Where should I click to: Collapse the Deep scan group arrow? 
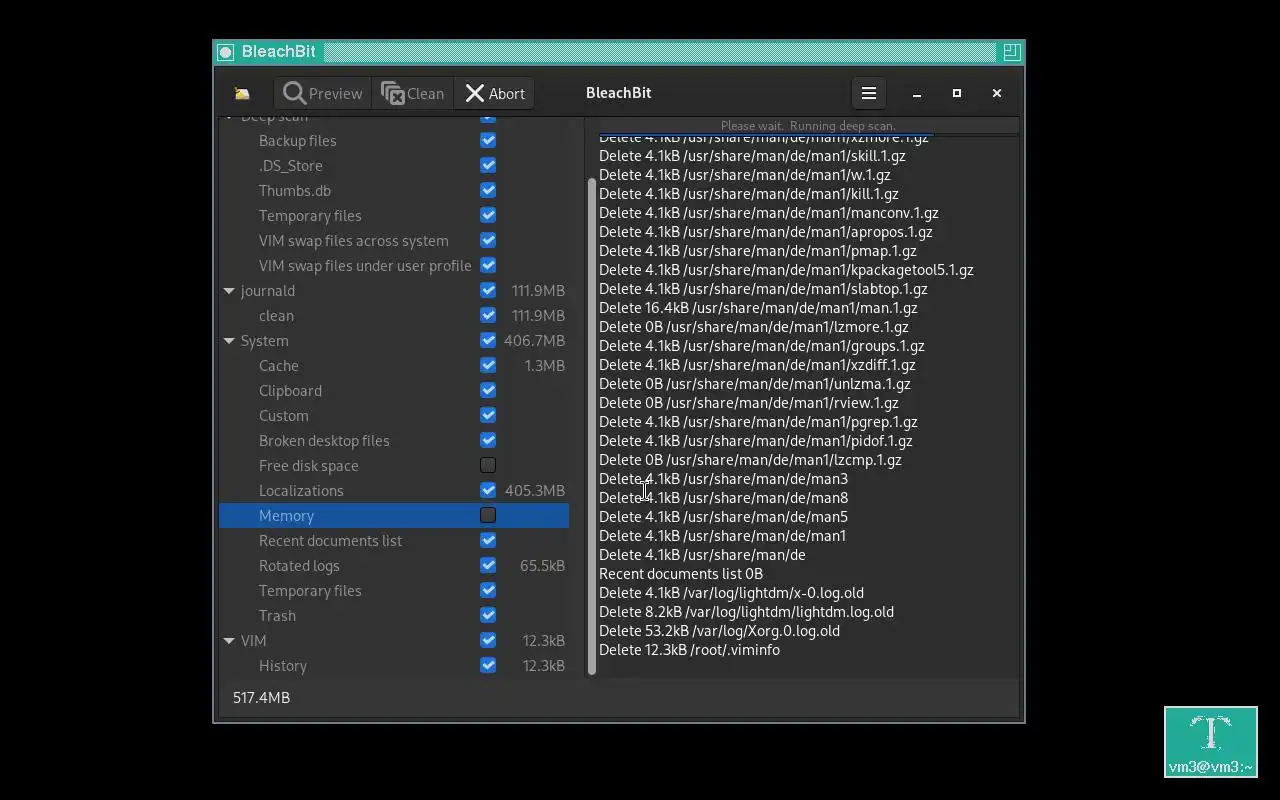coord(229,118)
